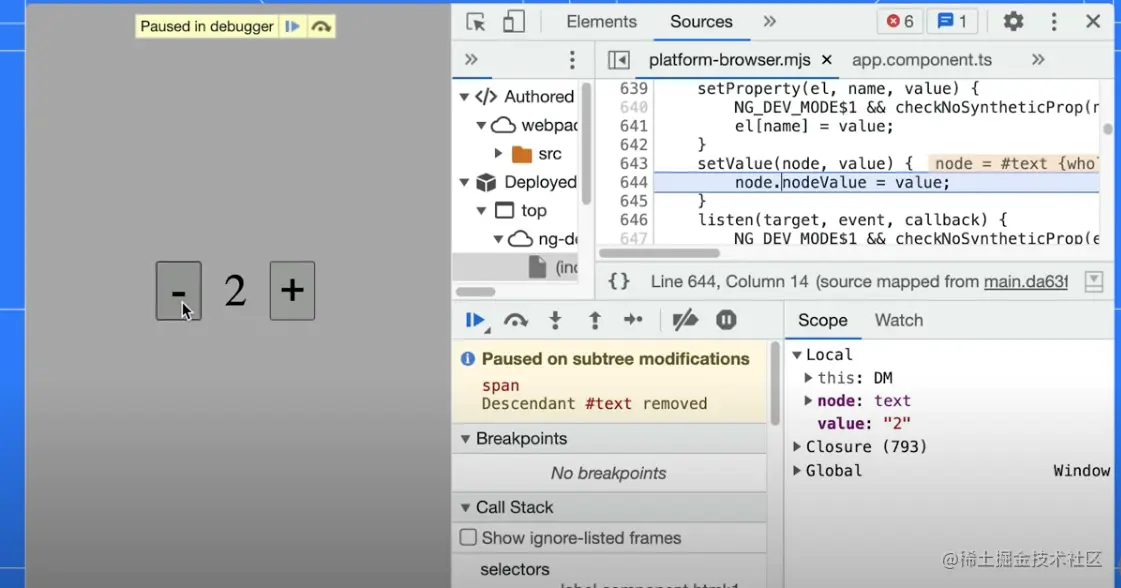This screenshot has height=588, width=1121.
Task: Show more open file tabs chevron
Action: coord(1038,59)
